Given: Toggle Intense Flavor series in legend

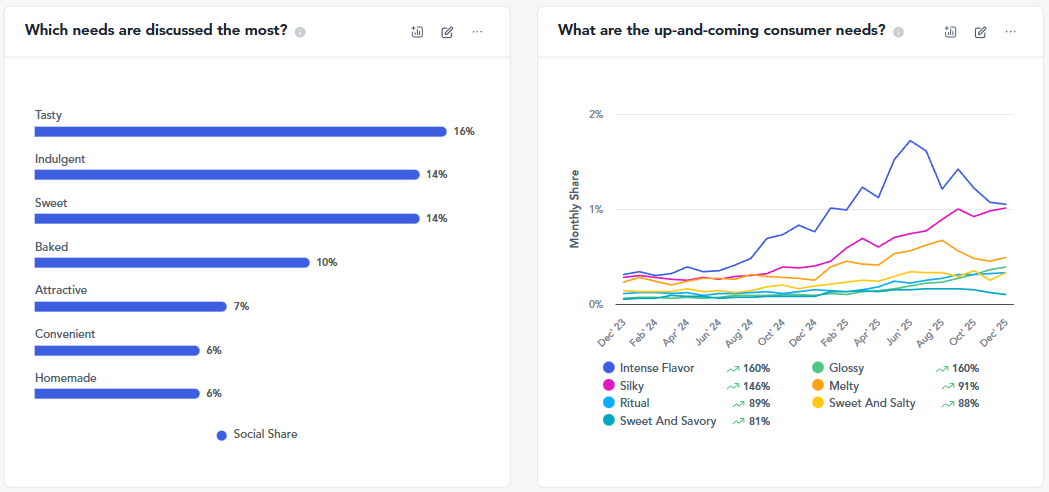Looking at the screenshot, I should pyautogui.click(x=655, y=368).
